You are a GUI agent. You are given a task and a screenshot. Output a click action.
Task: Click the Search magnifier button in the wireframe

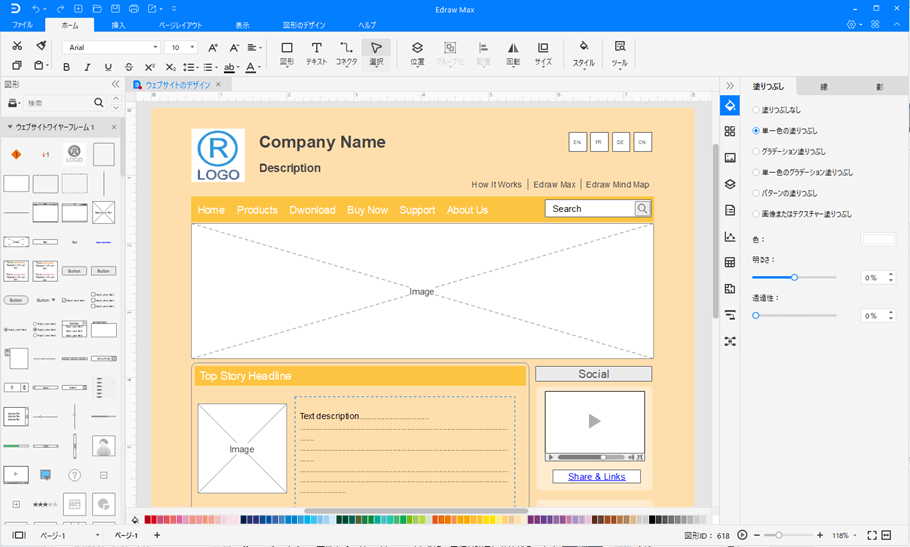coord(643,209)
